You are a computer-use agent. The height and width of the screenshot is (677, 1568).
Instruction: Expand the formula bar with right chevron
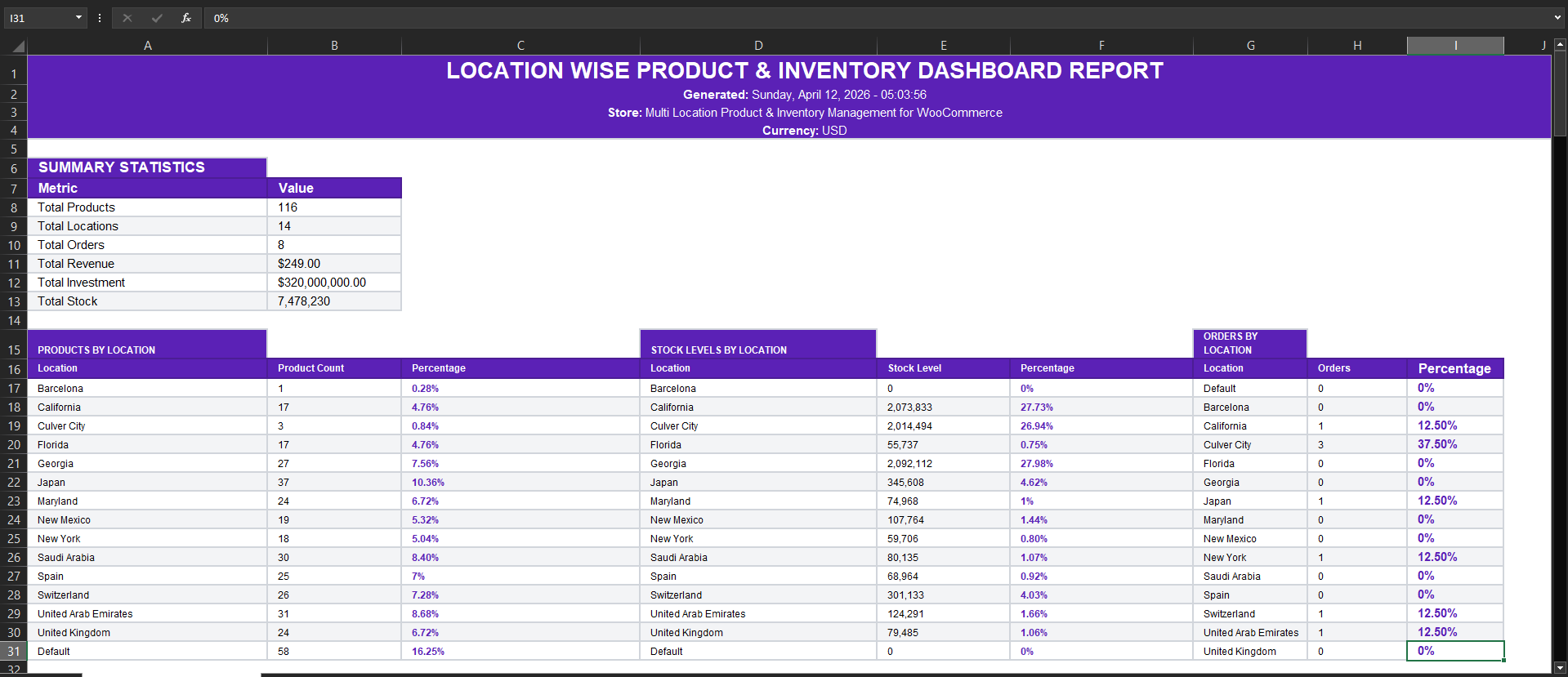click(1557, 18)
